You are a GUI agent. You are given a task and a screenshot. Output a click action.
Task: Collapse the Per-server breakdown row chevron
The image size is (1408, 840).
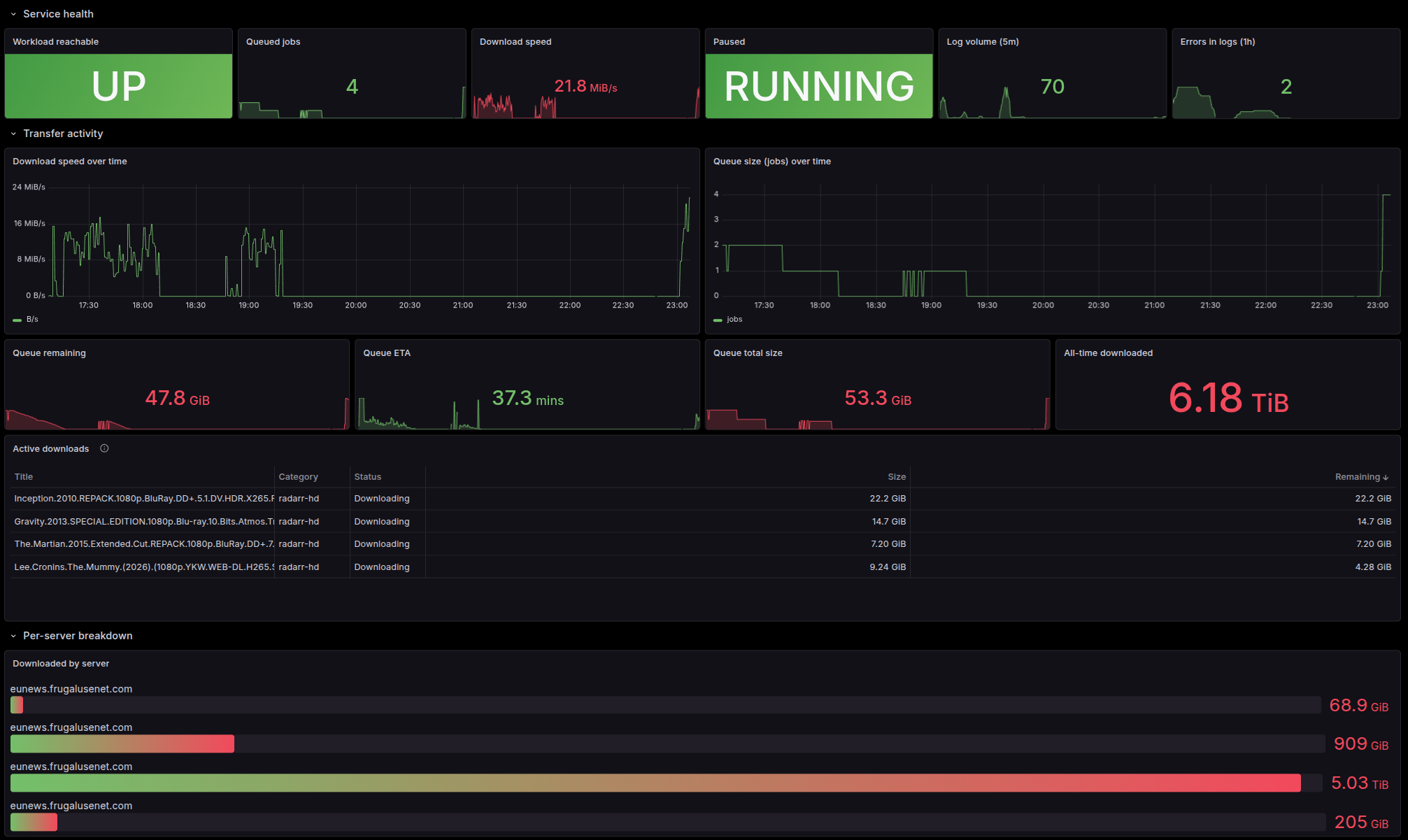(x=13, y=636)
